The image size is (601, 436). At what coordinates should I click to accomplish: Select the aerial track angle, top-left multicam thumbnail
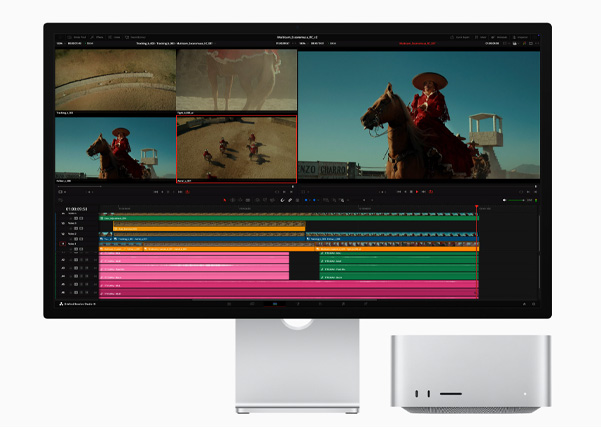(115, 80)
